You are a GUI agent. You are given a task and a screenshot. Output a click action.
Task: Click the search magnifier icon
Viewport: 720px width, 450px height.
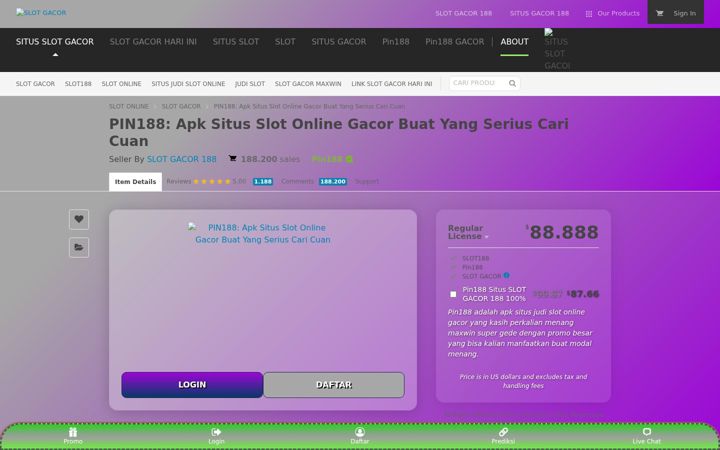click(512, 83)
